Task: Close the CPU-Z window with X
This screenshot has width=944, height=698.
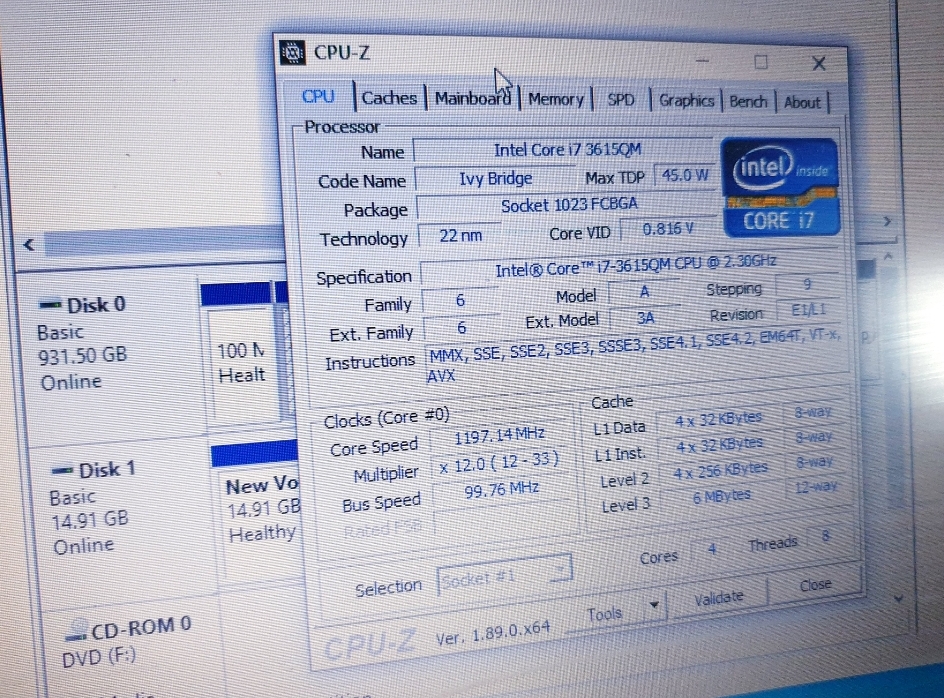Action: click(818, 64)
